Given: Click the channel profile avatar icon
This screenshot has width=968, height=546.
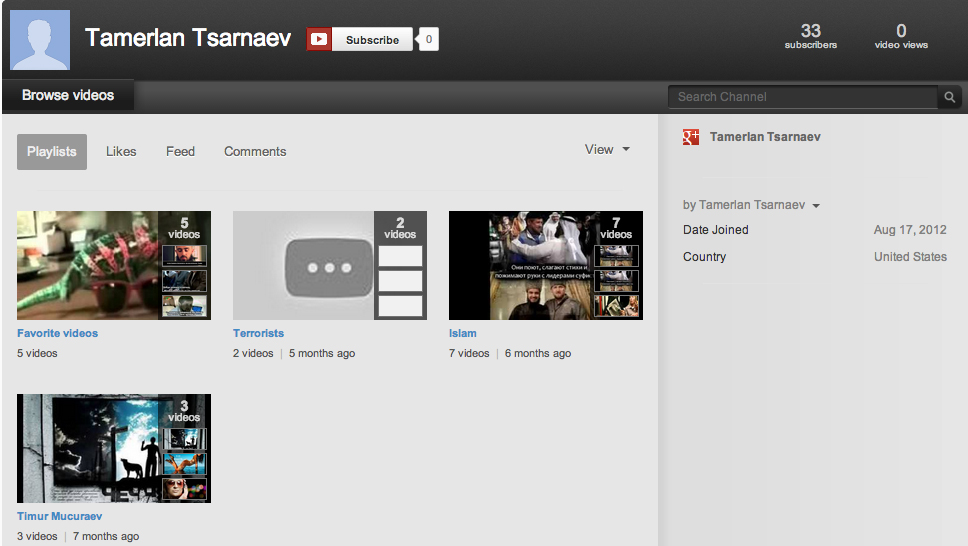Looking at the screenshot, I should [40, 40].
